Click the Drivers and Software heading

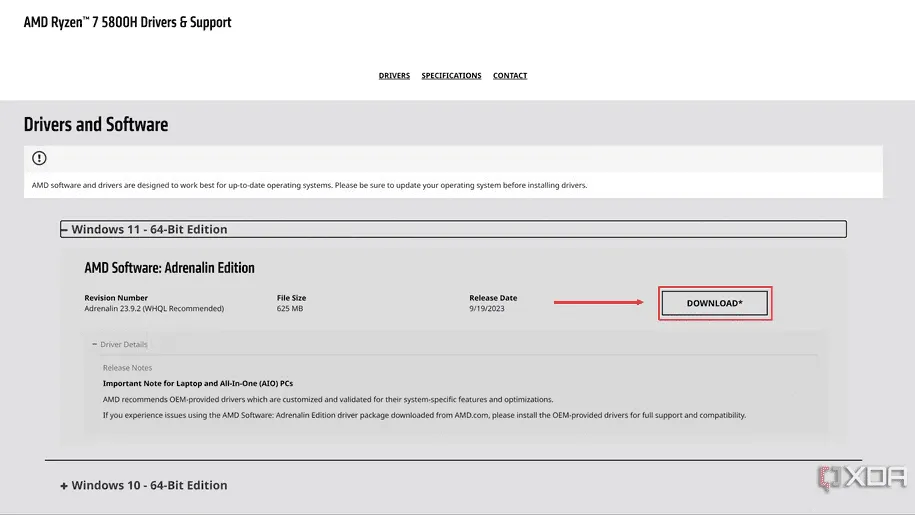[96, 125]
